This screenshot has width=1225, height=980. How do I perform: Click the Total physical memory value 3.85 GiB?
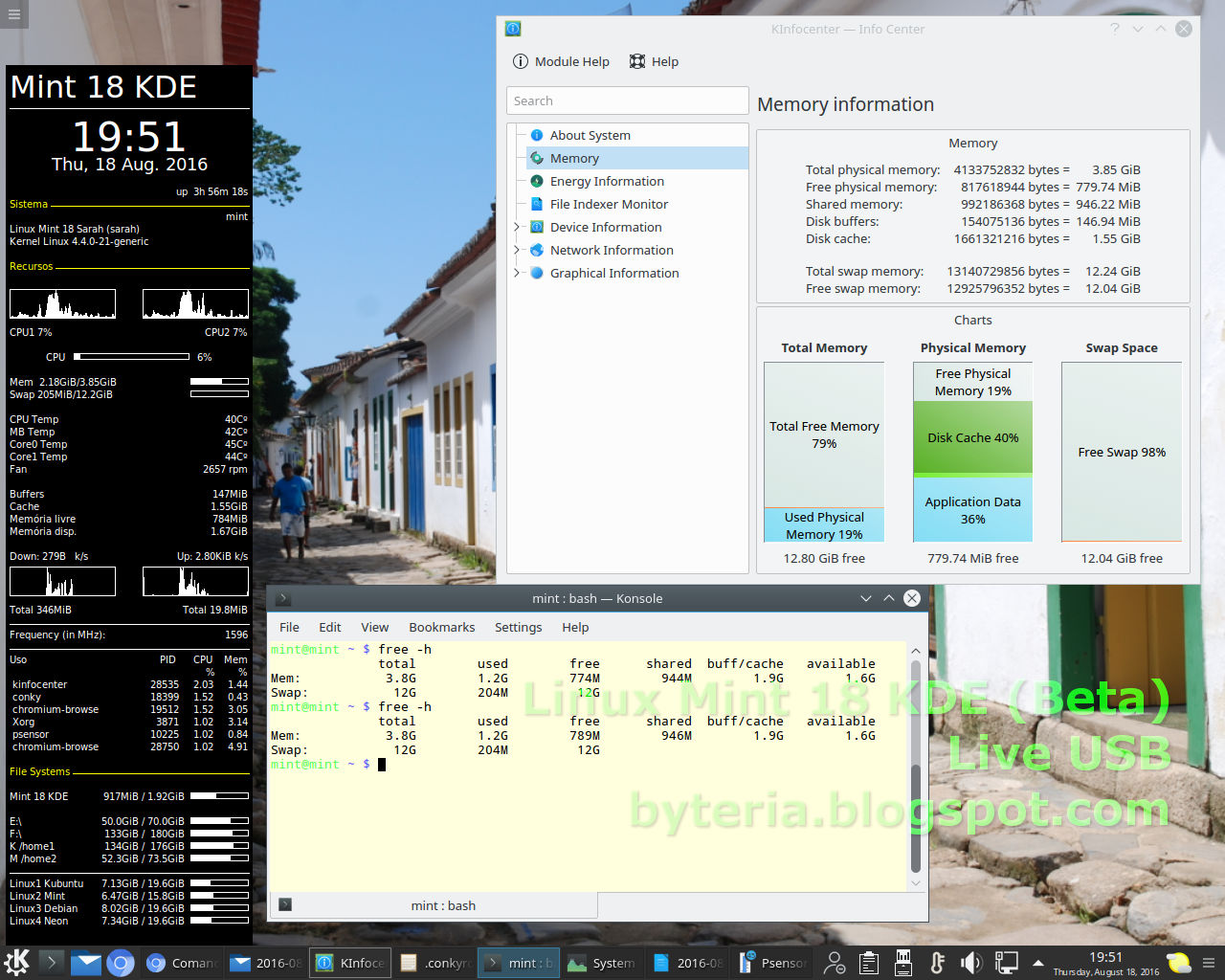[1116, 169]
